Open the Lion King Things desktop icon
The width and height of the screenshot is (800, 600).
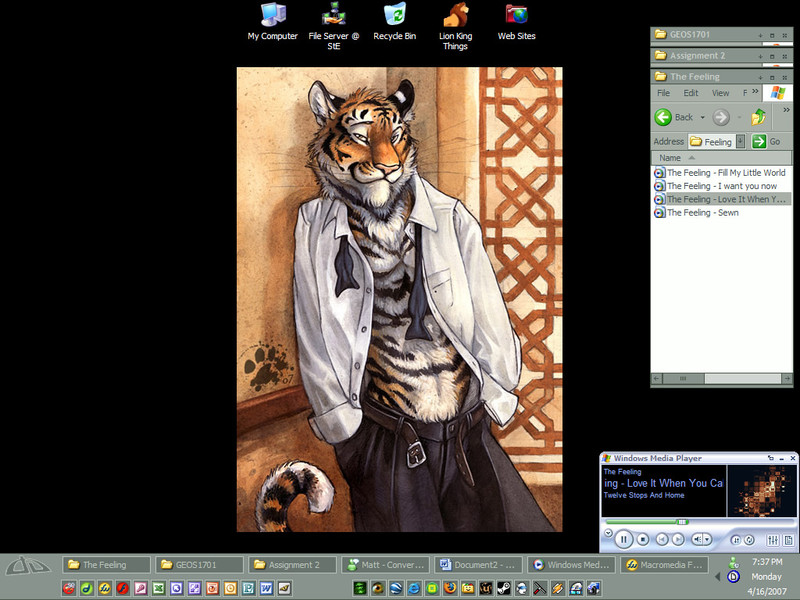(x=456, y=26)
